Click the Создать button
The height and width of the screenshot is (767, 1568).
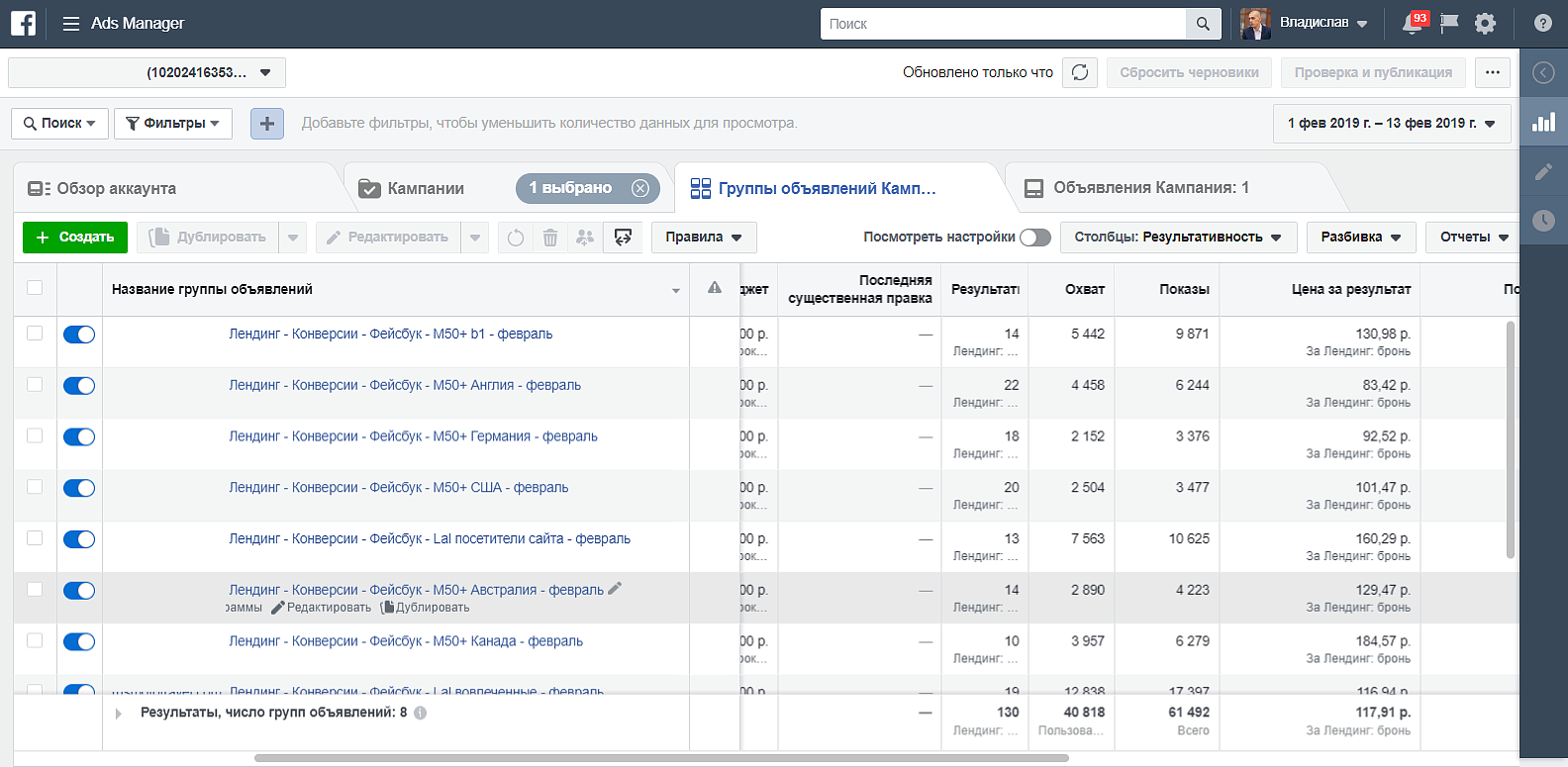tap(75, 238)
